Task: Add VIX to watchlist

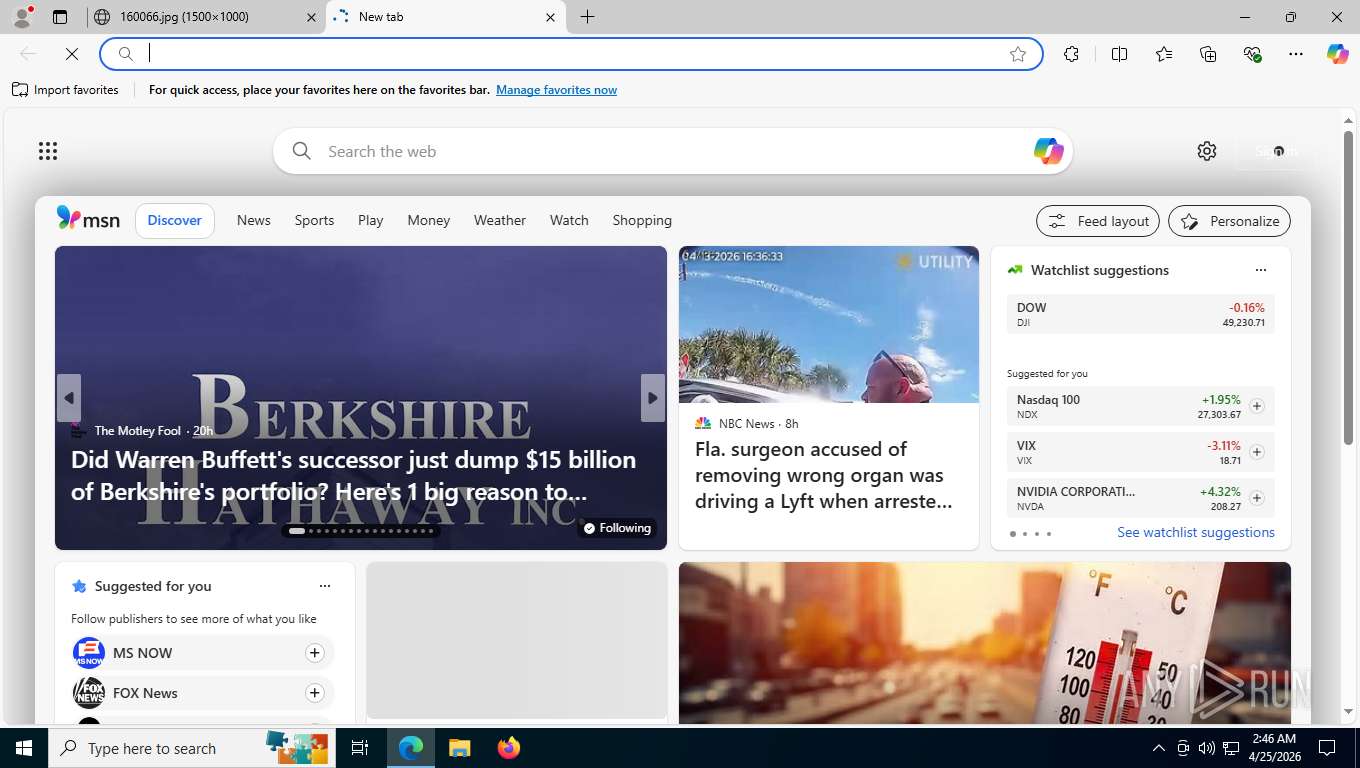Action: (x=1257, y=452)
